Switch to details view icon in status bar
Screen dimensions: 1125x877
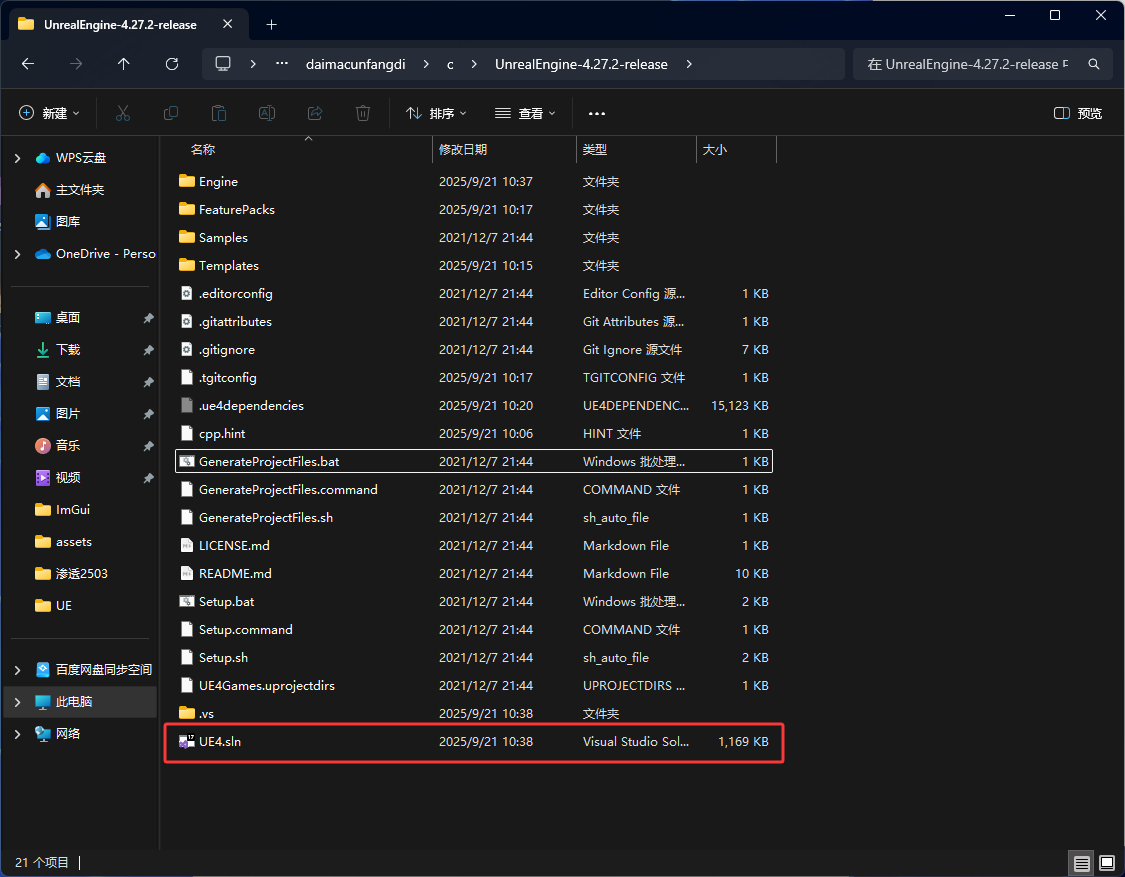(x=1082, y=863)
